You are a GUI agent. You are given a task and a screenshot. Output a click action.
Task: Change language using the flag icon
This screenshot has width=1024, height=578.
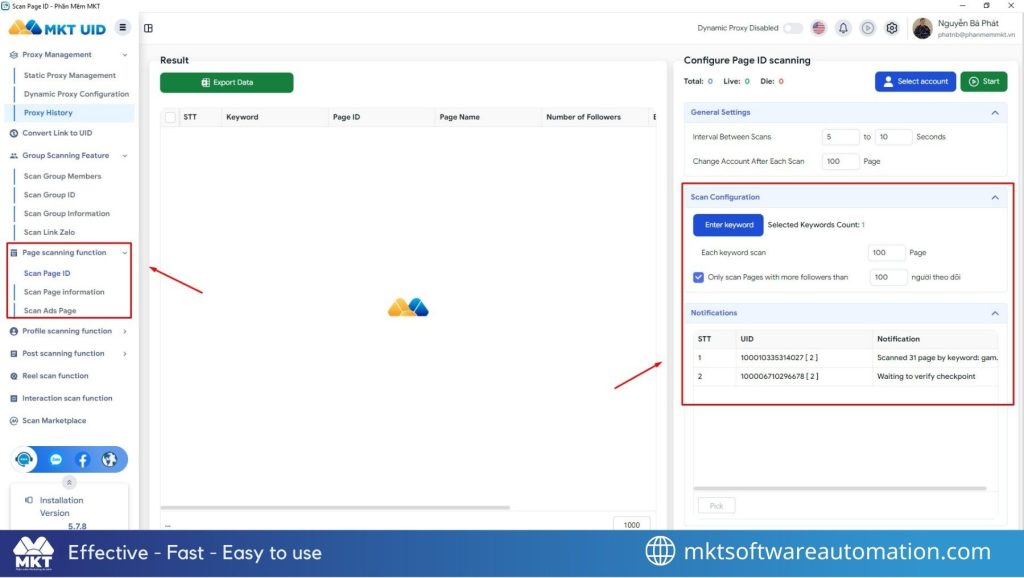819,28
